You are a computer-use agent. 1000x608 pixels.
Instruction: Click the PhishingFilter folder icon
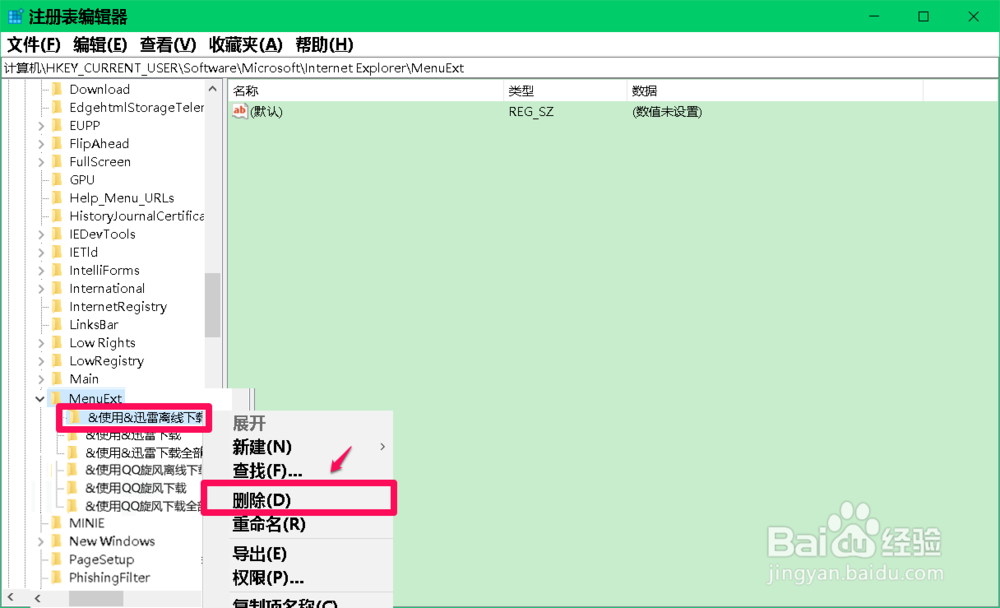tap(57, 577)
